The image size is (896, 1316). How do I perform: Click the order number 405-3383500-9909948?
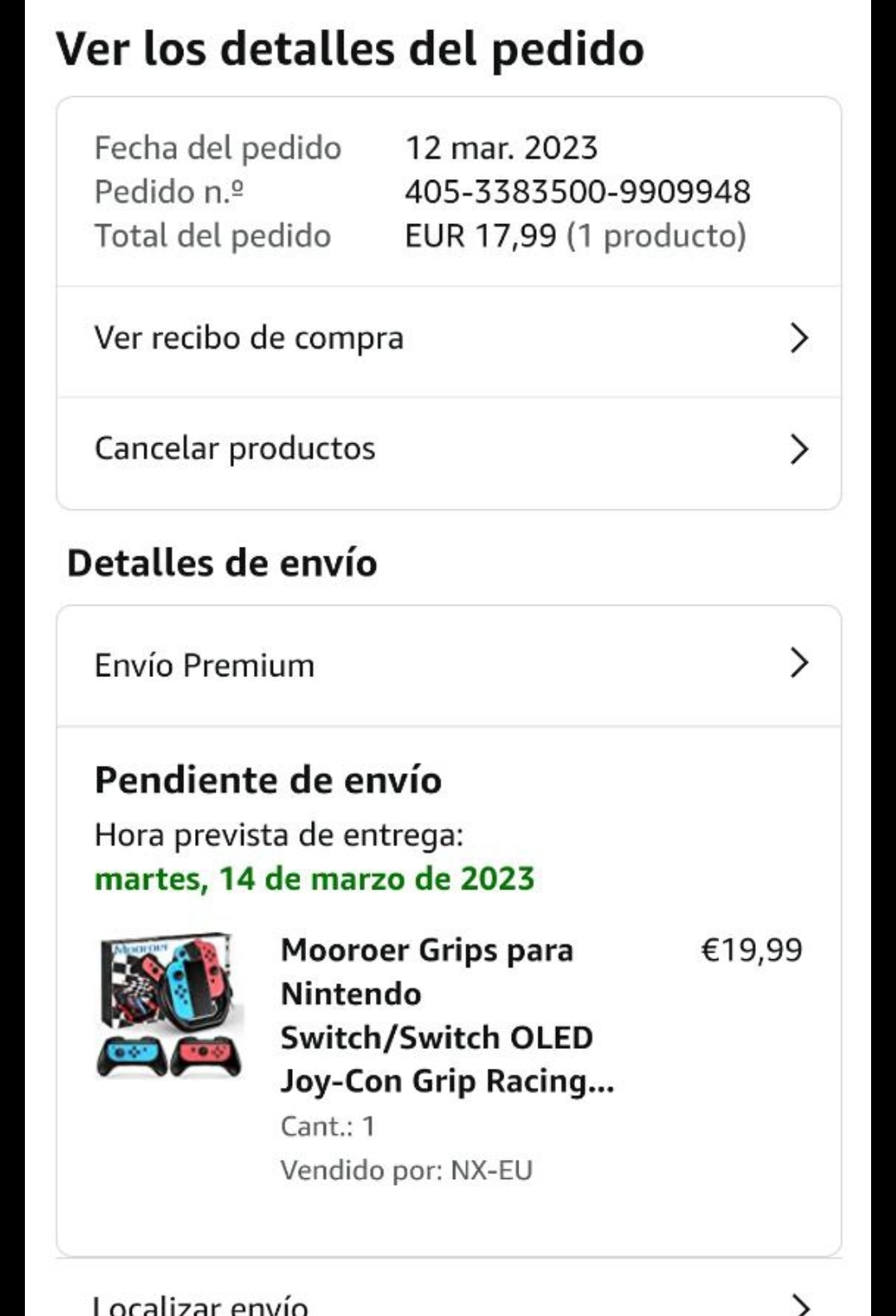tap(577, 192)
